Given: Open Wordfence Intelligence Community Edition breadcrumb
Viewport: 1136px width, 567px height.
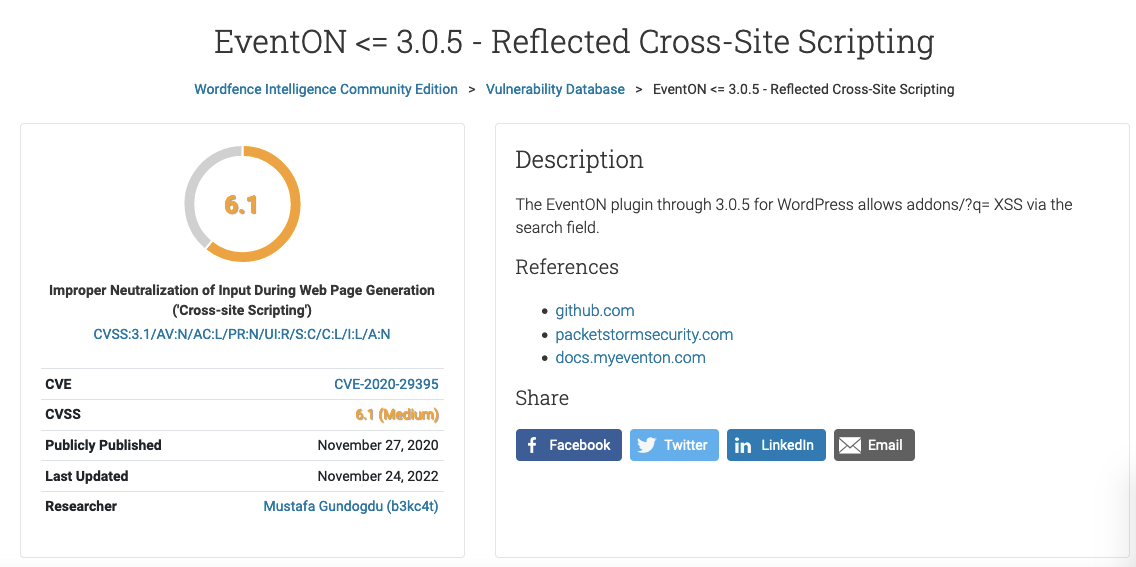Looking at the screenshot, I should (326, 89).
